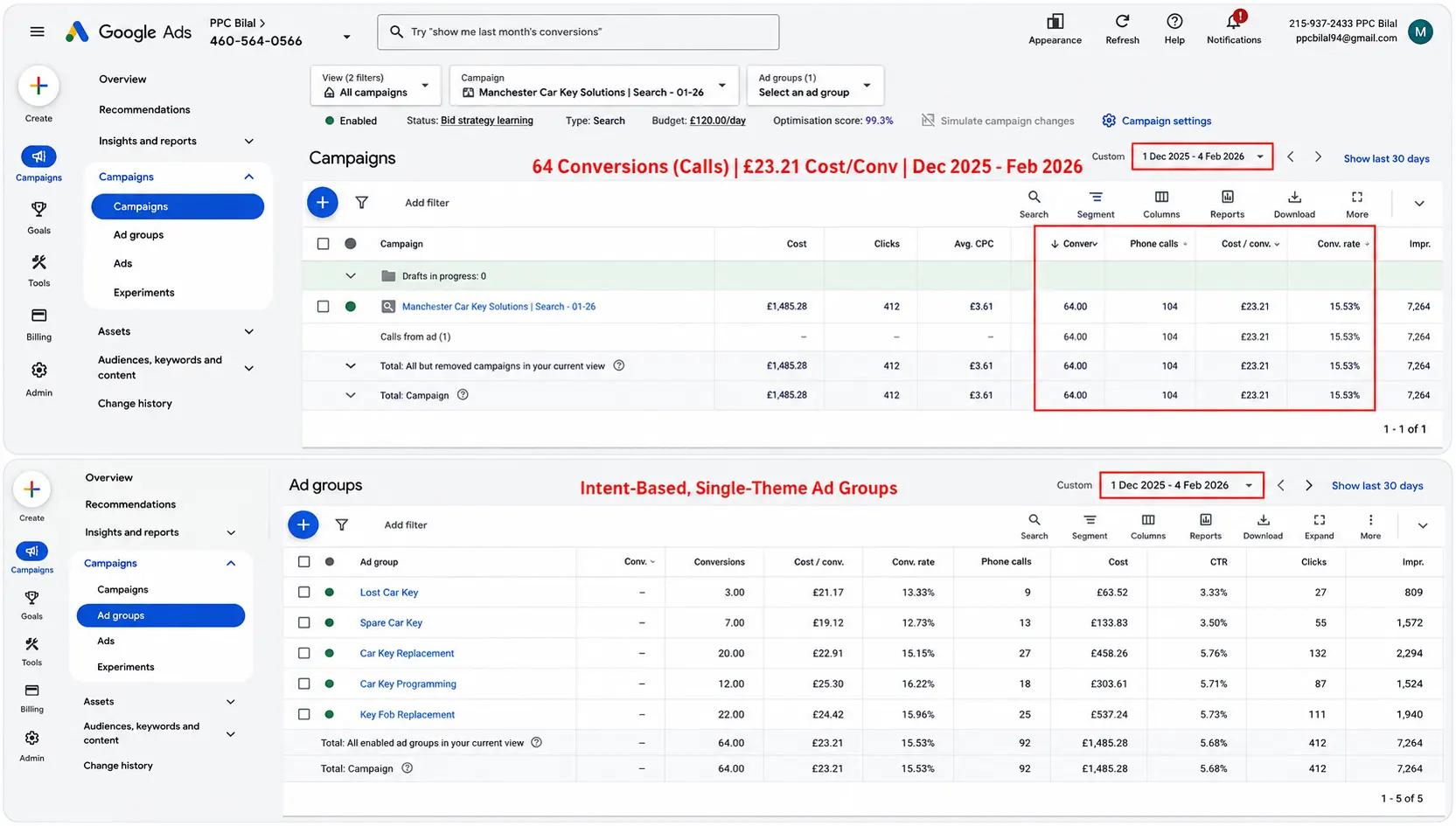Open Billing icon in the Campaigns view sidebar

click(x=38, y=316)
